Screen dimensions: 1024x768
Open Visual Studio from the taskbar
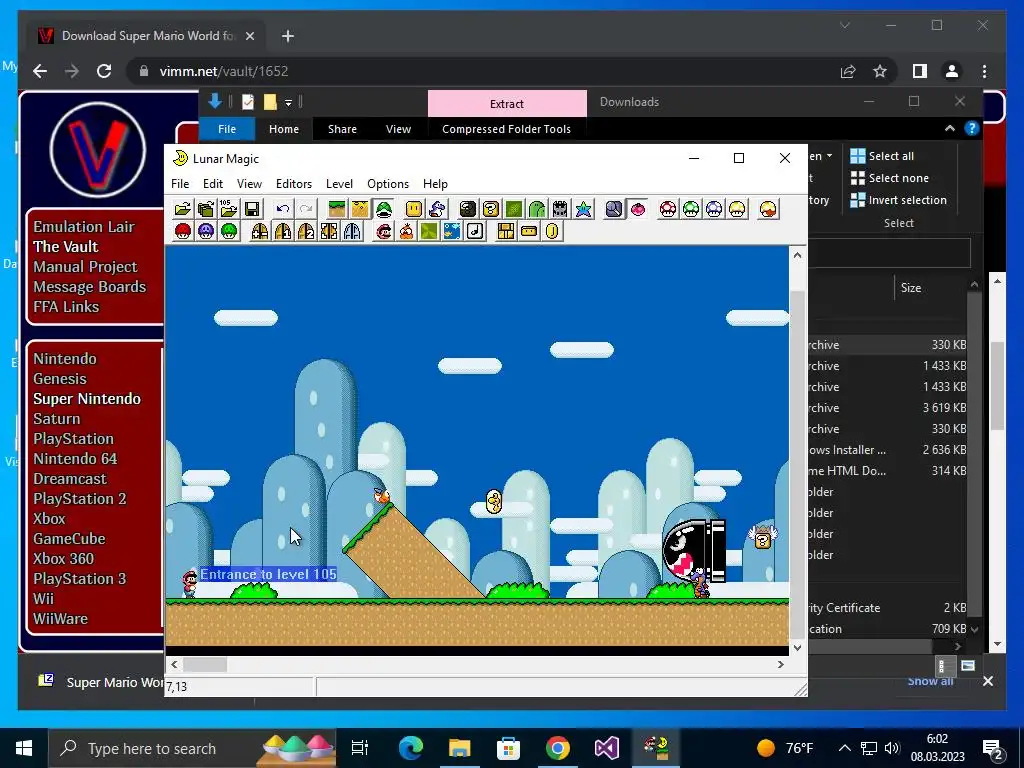(x=607, y=748)
